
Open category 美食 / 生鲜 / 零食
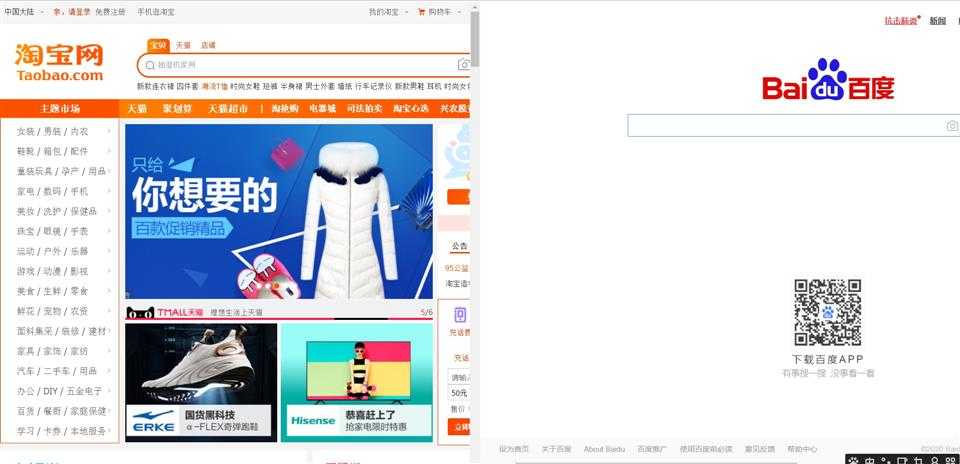pyautogui.click(x=53, y=291)
